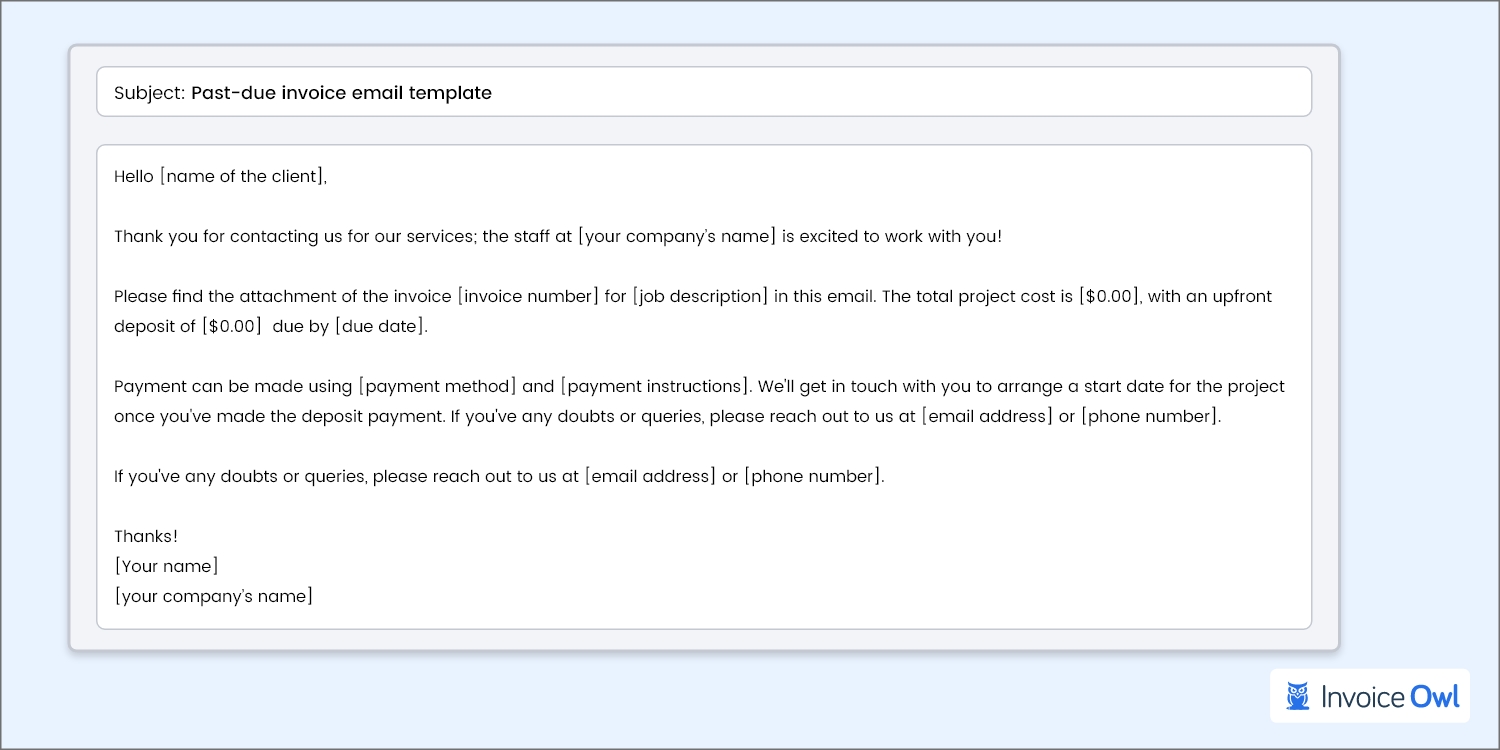Viewport: 1500px width, 750px height.
Task: Click the [job description] placeholder
Action: 700,297
